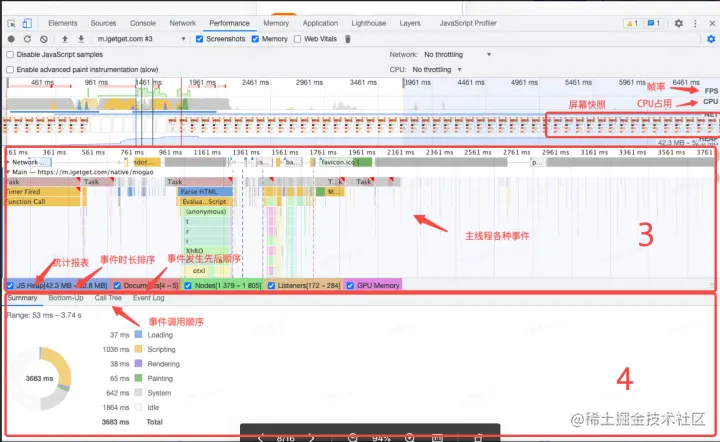Image resolution: width=720 pixels, height=442 pixels.
Task: Open the m.igetget.com #3 recording dropdown
Action: click(141, 39)
